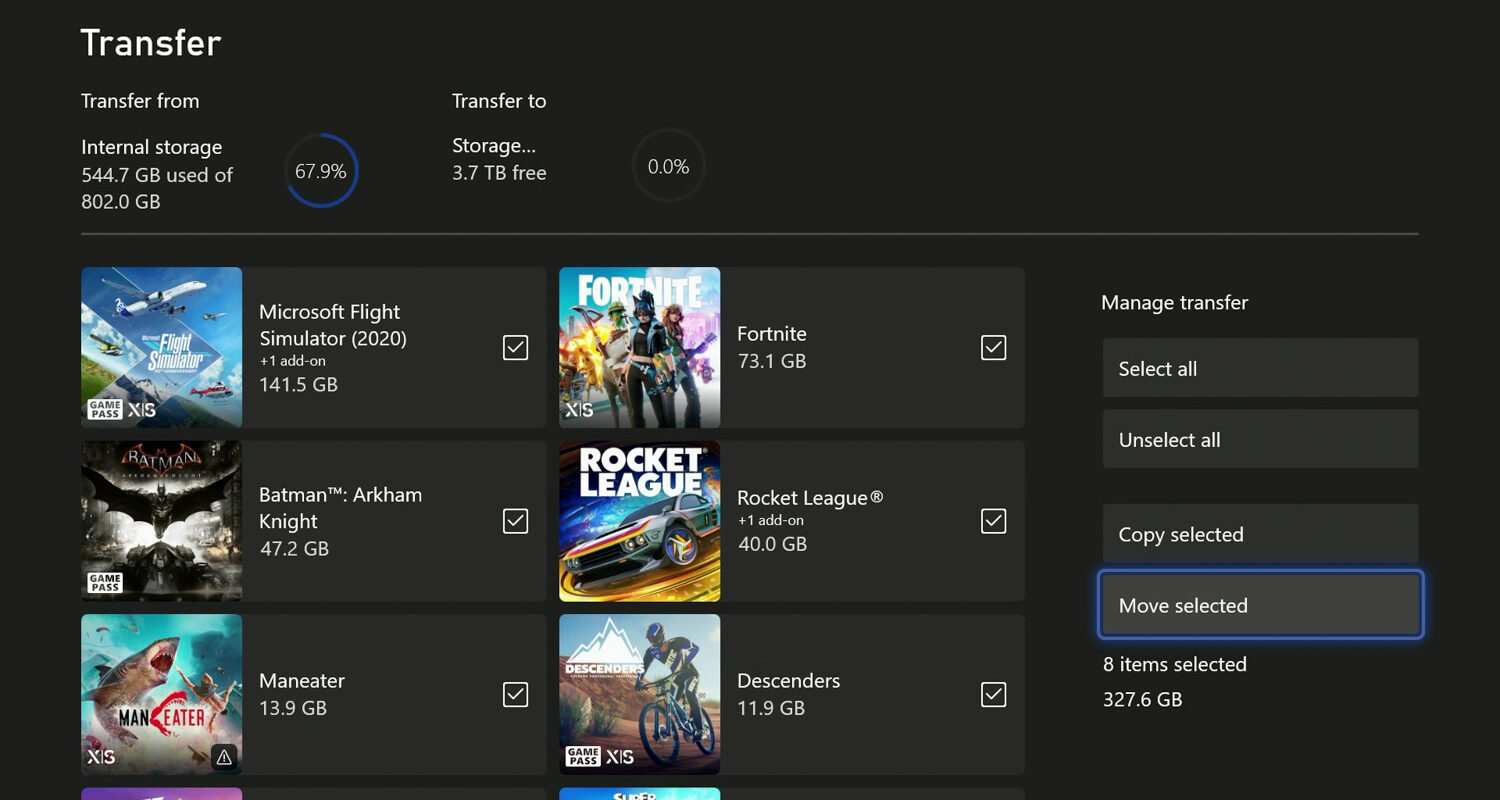This screenshot has width=1500, height=800.
Task: Toggle Batman: Arkham Knight checkbox
Action: pyautogui.click(x=515, y=521)
